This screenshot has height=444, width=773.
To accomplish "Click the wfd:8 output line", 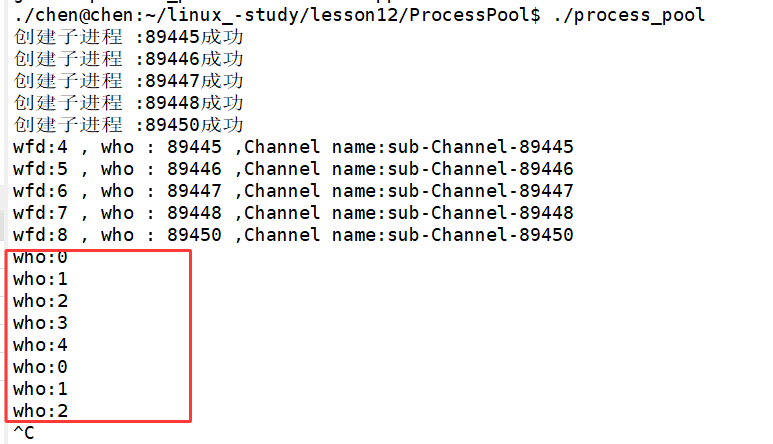I will (293, 235).
